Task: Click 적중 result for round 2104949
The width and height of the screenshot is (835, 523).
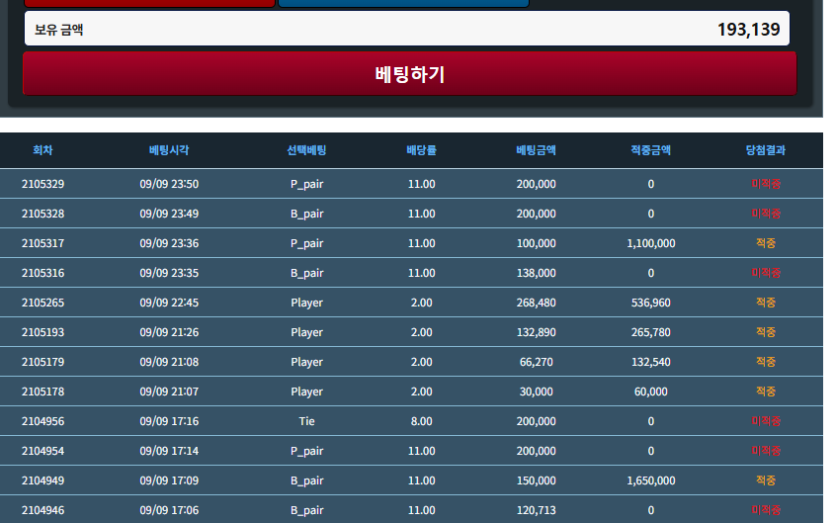Action: click(x=766, y=480)
